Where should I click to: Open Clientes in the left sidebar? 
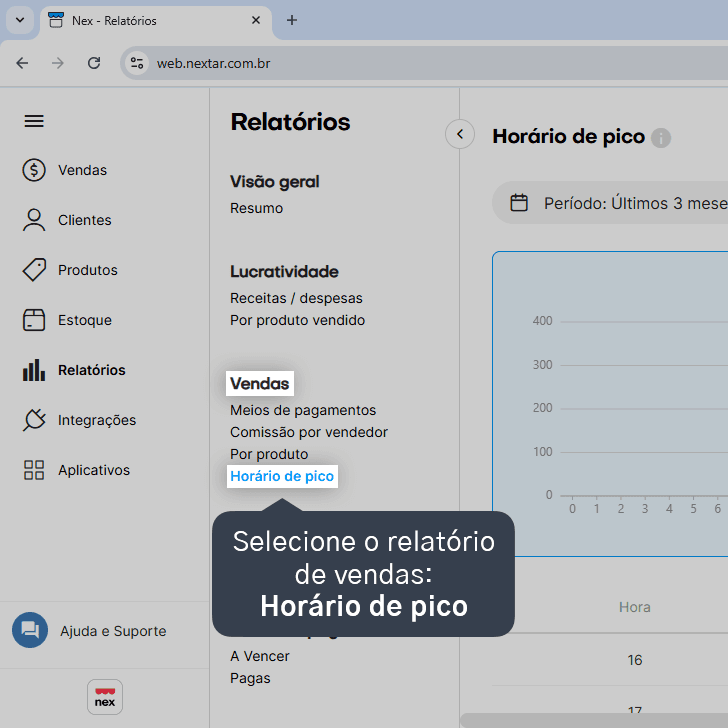point(84,220)
